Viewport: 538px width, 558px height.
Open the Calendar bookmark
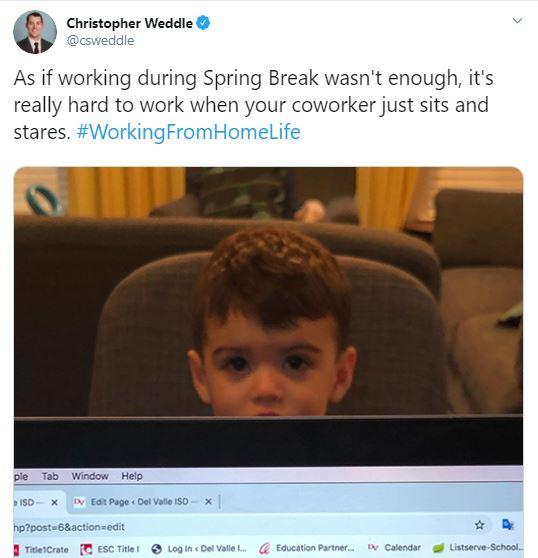click(394, 547)
